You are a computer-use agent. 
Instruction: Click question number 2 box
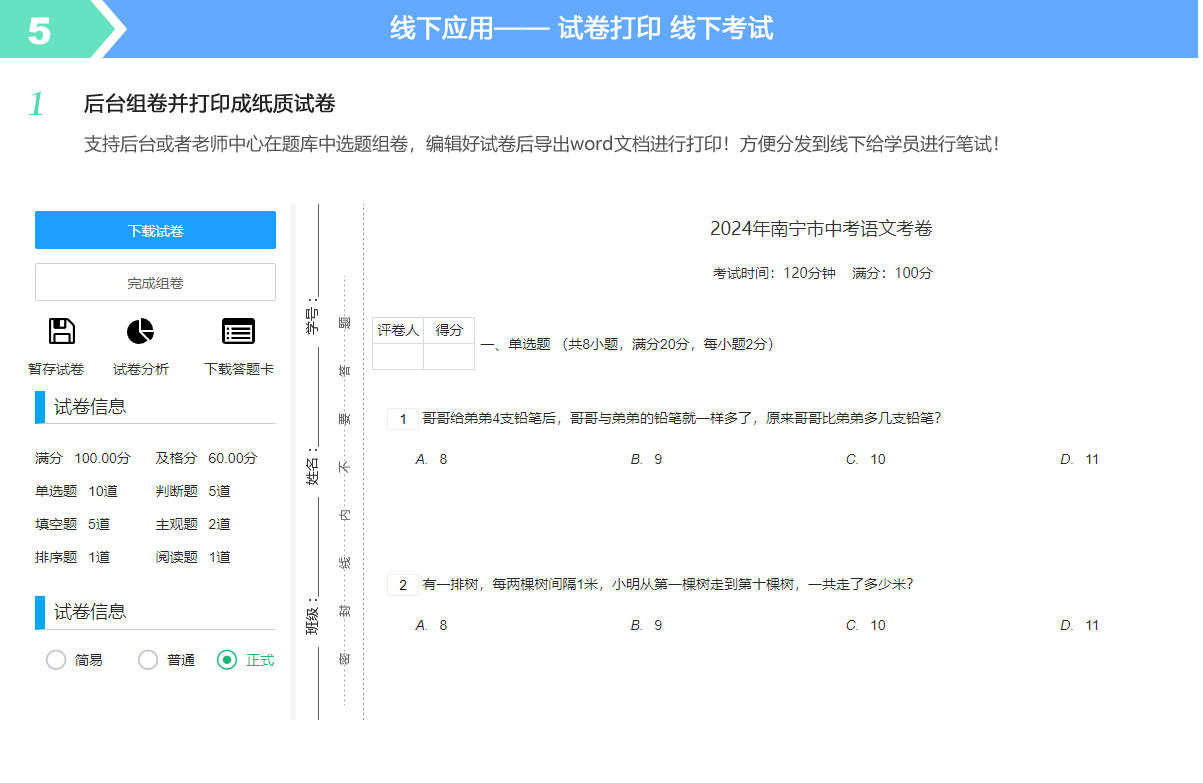click(403, 585)
